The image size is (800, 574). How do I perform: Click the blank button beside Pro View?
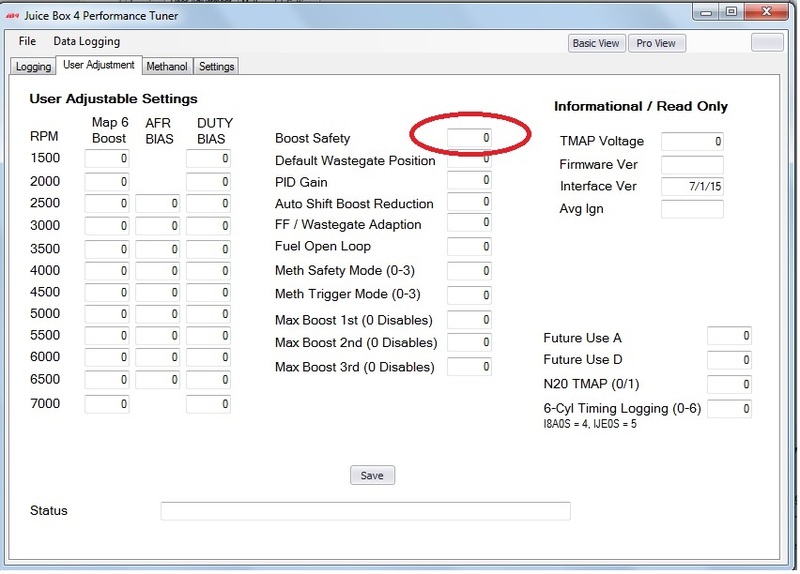tap(767, 42)
